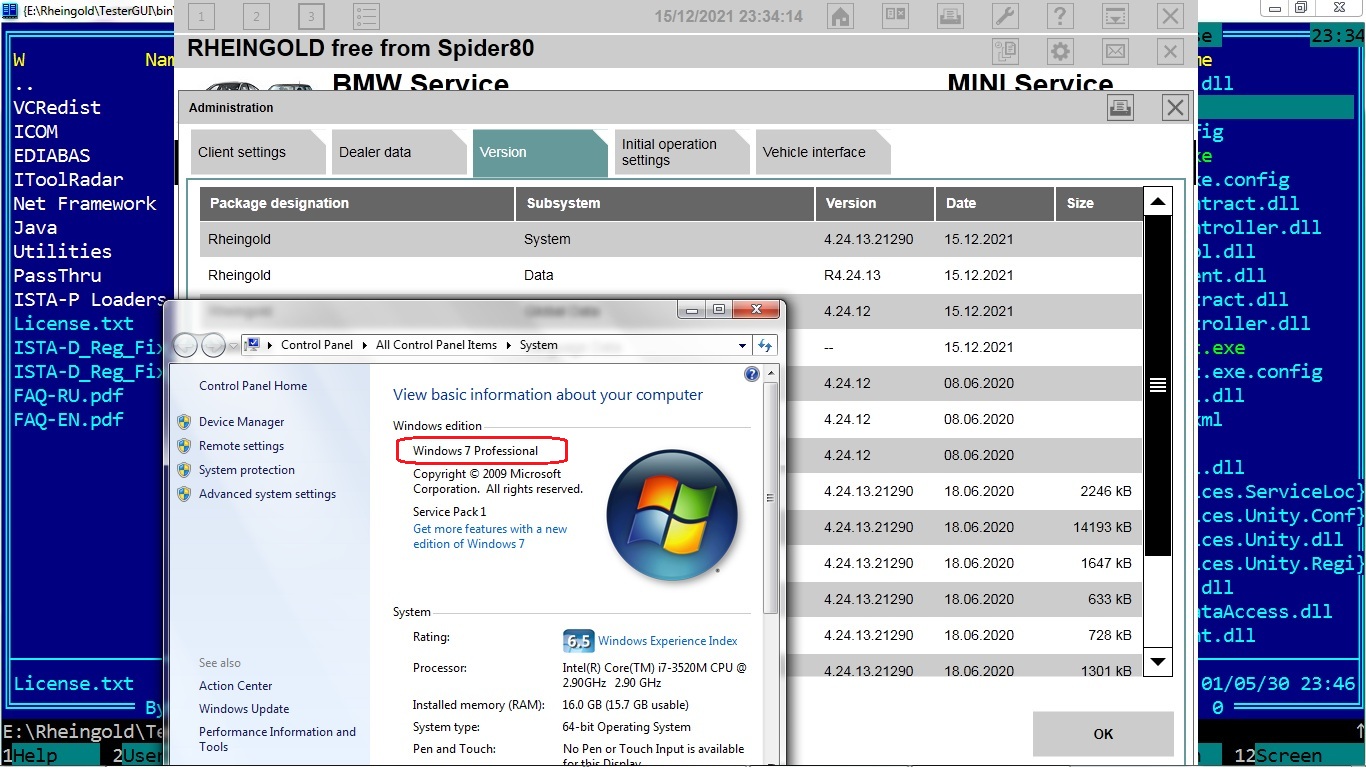Open Windows Update link

click(x=244, y=709)
